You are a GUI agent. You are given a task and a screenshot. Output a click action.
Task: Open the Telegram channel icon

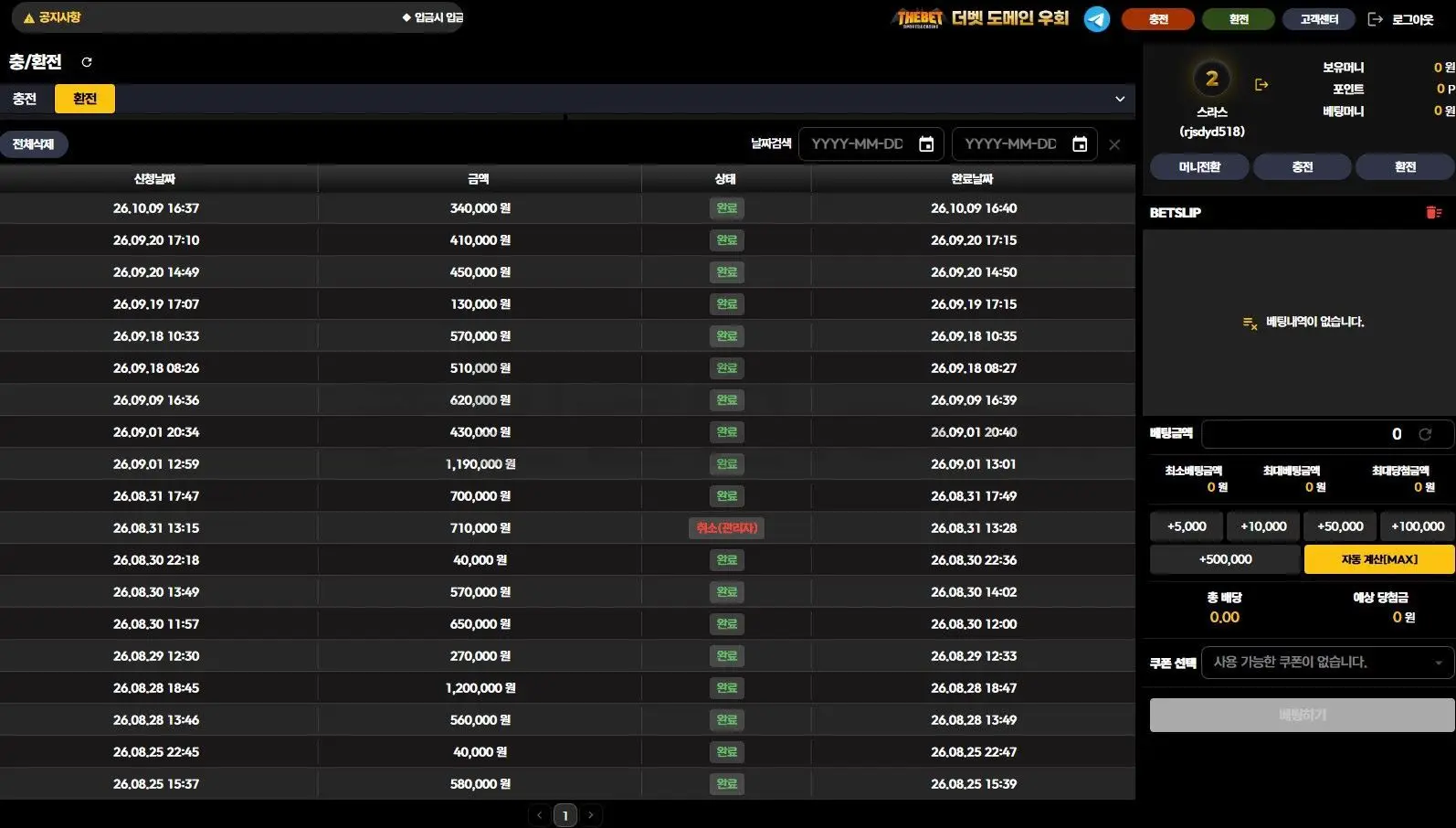pos(1096,18)
